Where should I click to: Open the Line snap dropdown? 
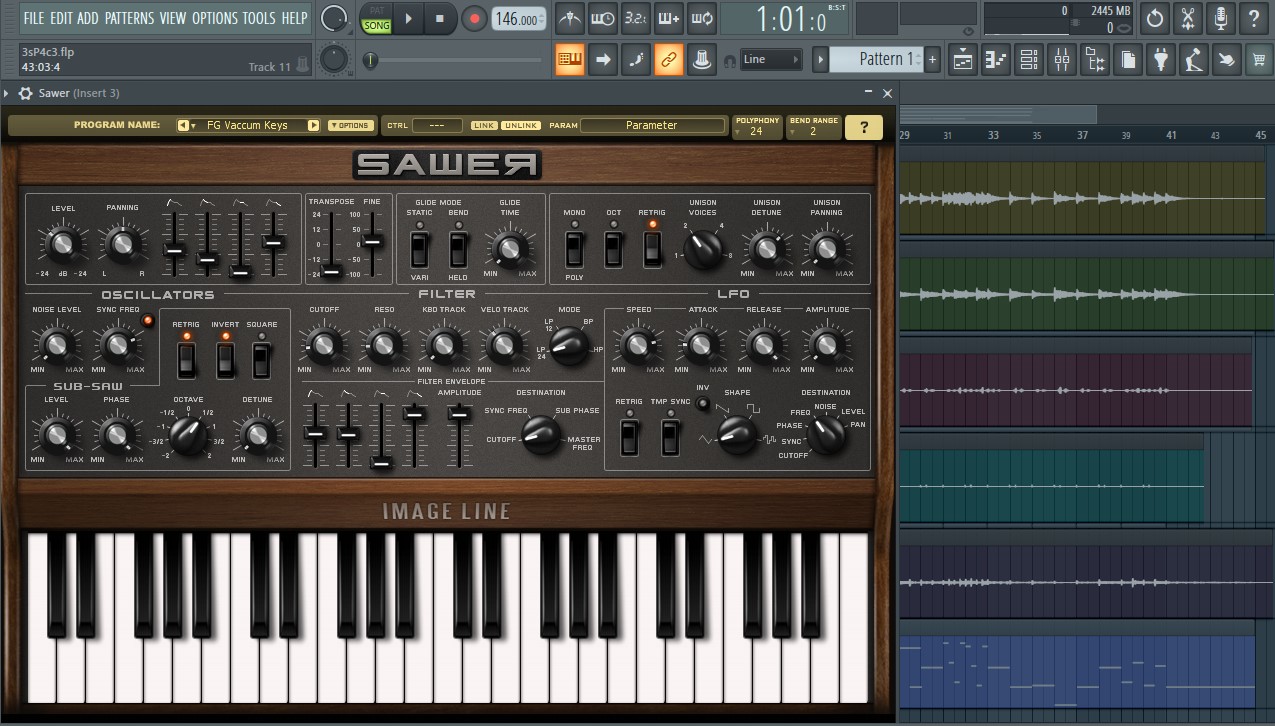(771, 60)
